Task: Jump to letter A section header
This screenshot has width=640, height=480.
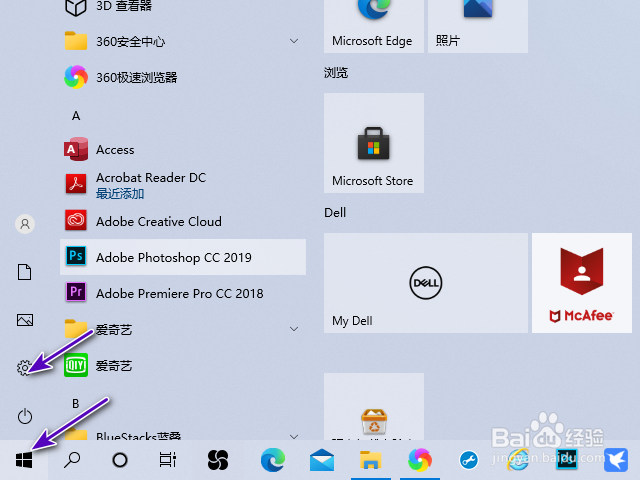Action: 76,116
